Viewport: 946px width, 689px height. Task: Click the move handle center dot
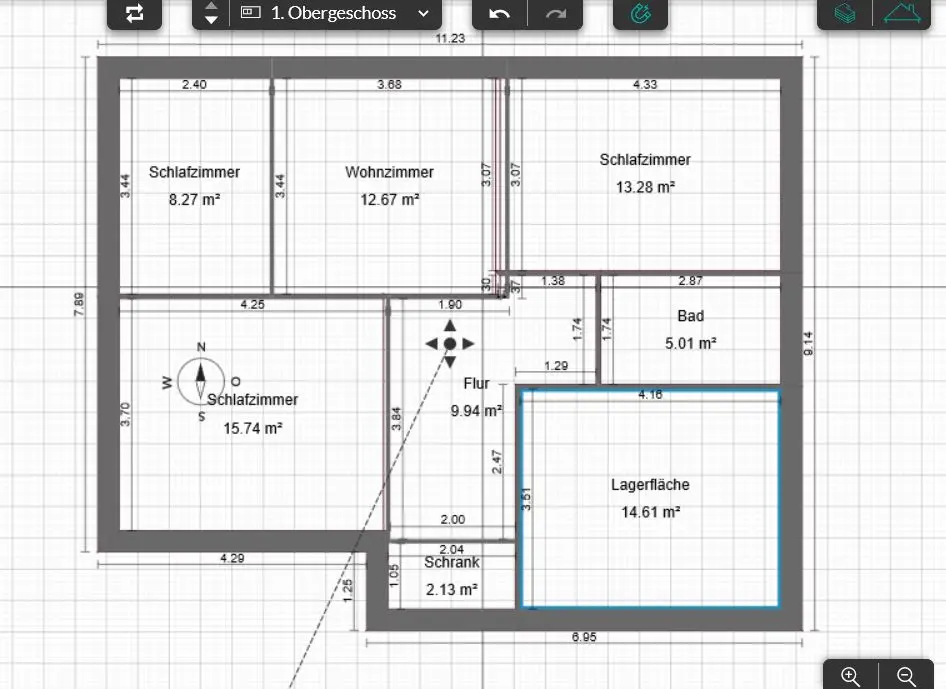[450, 344]
